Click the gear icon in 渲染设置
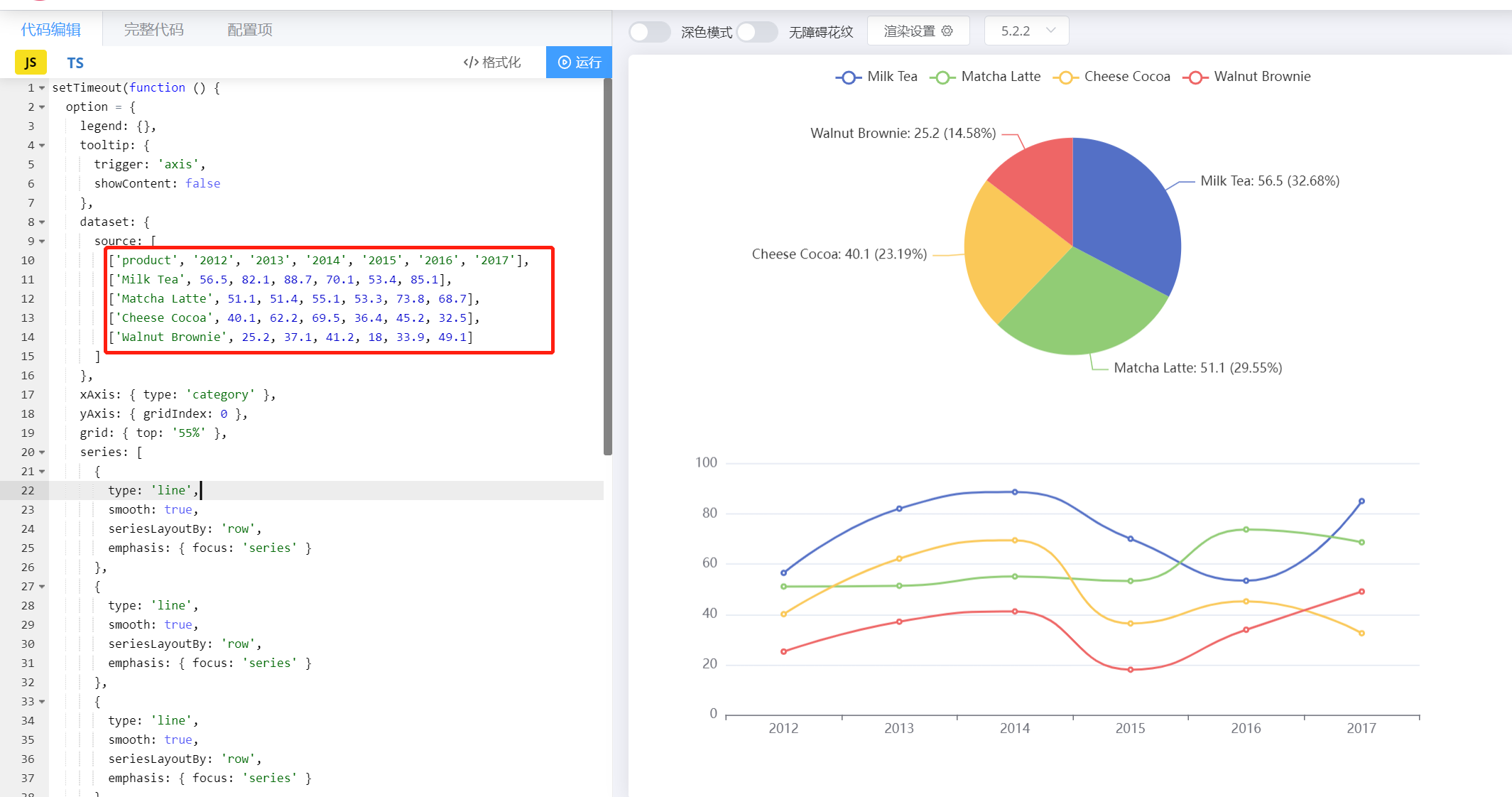Image resolution: width=1512 pixels, height=797 pixels. (947, 31)
